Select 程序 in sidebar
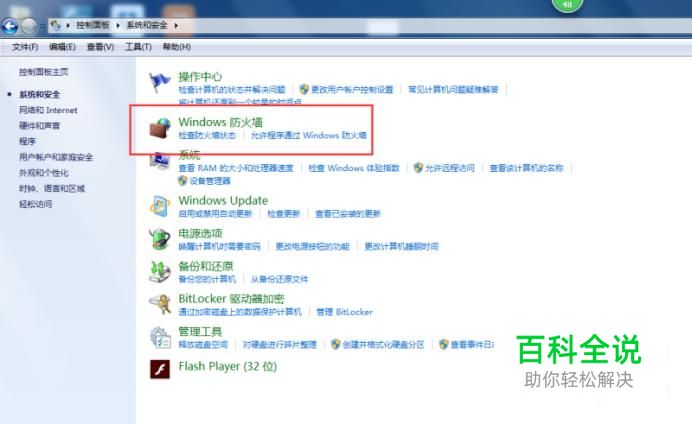692x424 pixels. coord(27,141)
